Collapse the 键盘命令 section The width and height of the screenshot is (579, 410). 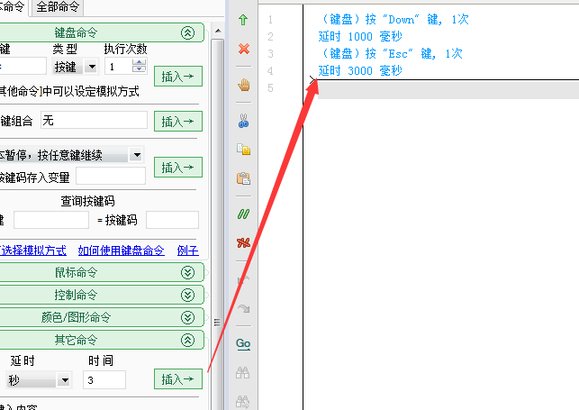click(188, 33)
